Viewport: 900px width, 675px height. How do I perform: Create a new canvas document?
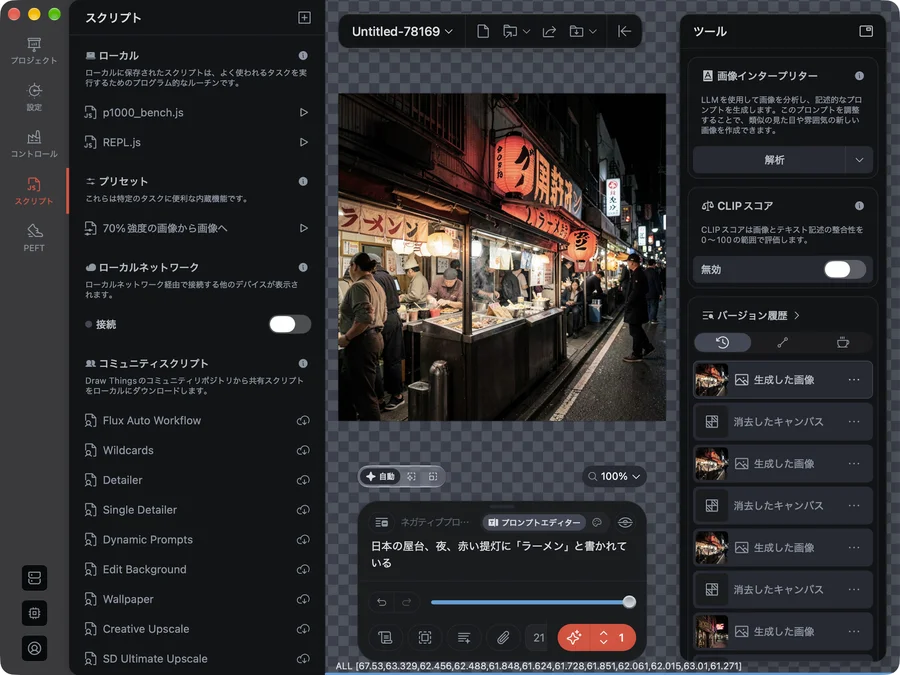click(x=483, y=32)
